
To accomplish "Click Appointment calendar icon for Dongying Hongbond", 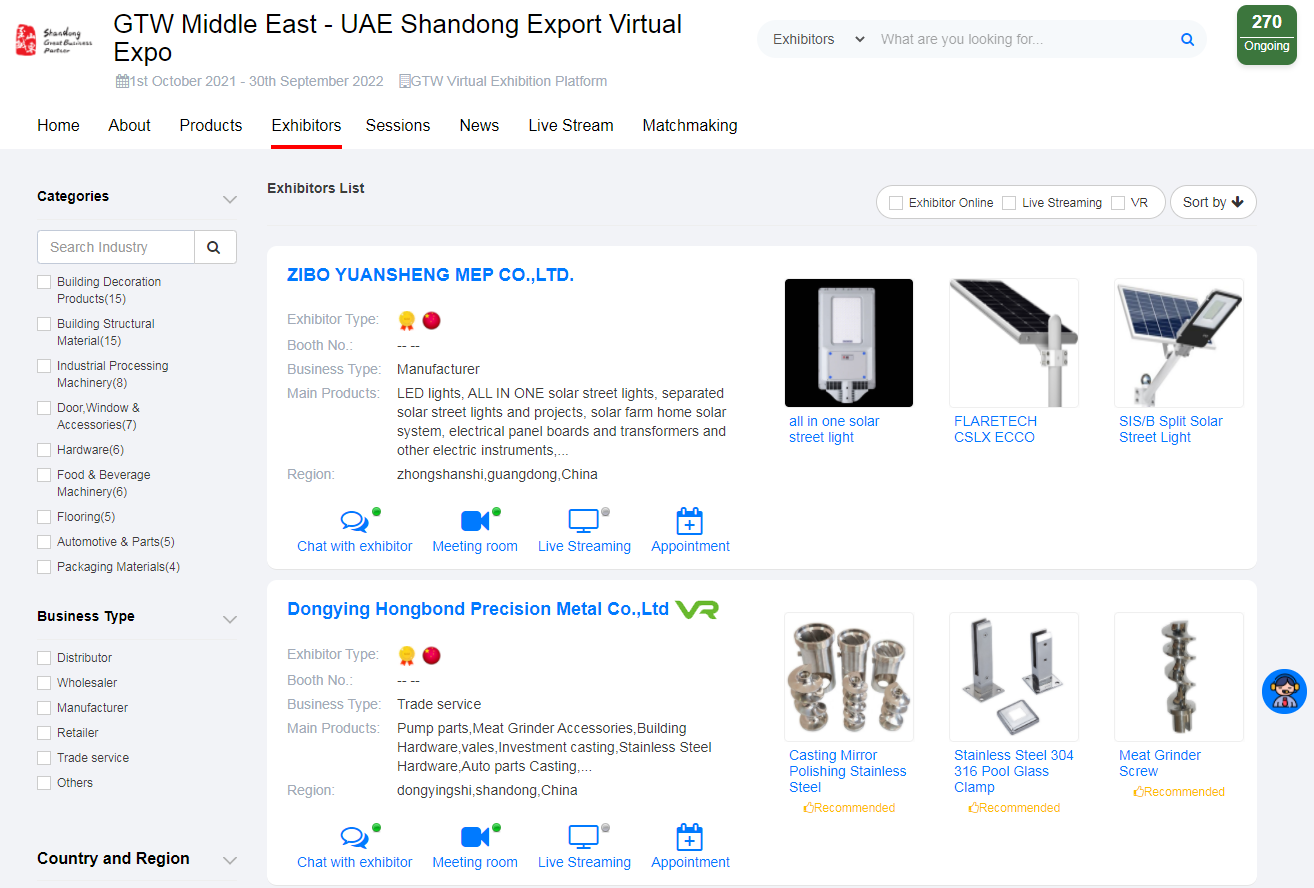I will click(x=690, y=837).
